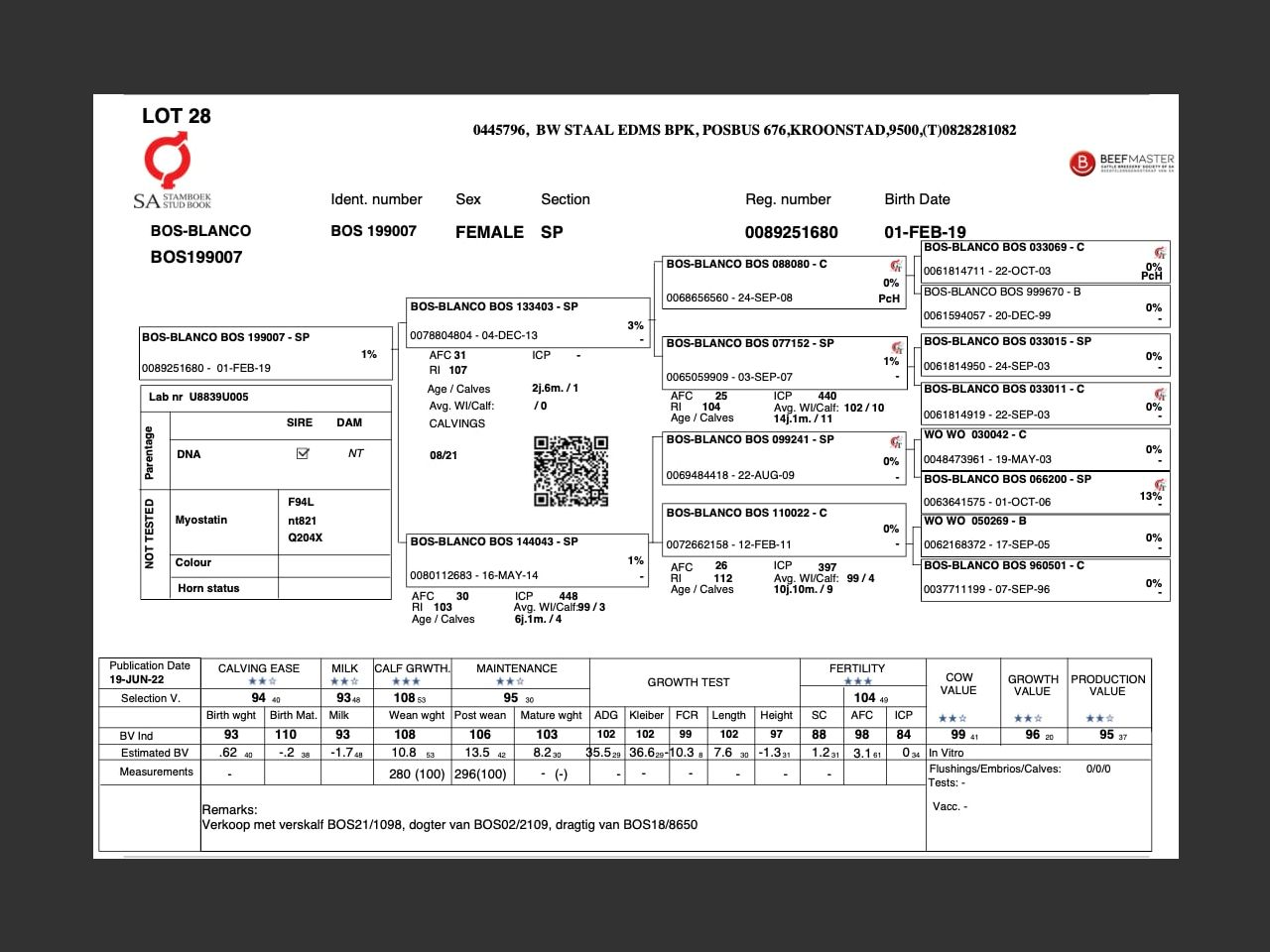Viewport: 1270px width, 952px height.
Task: Click the NT value under DNA dam
Action: point(355,454)
